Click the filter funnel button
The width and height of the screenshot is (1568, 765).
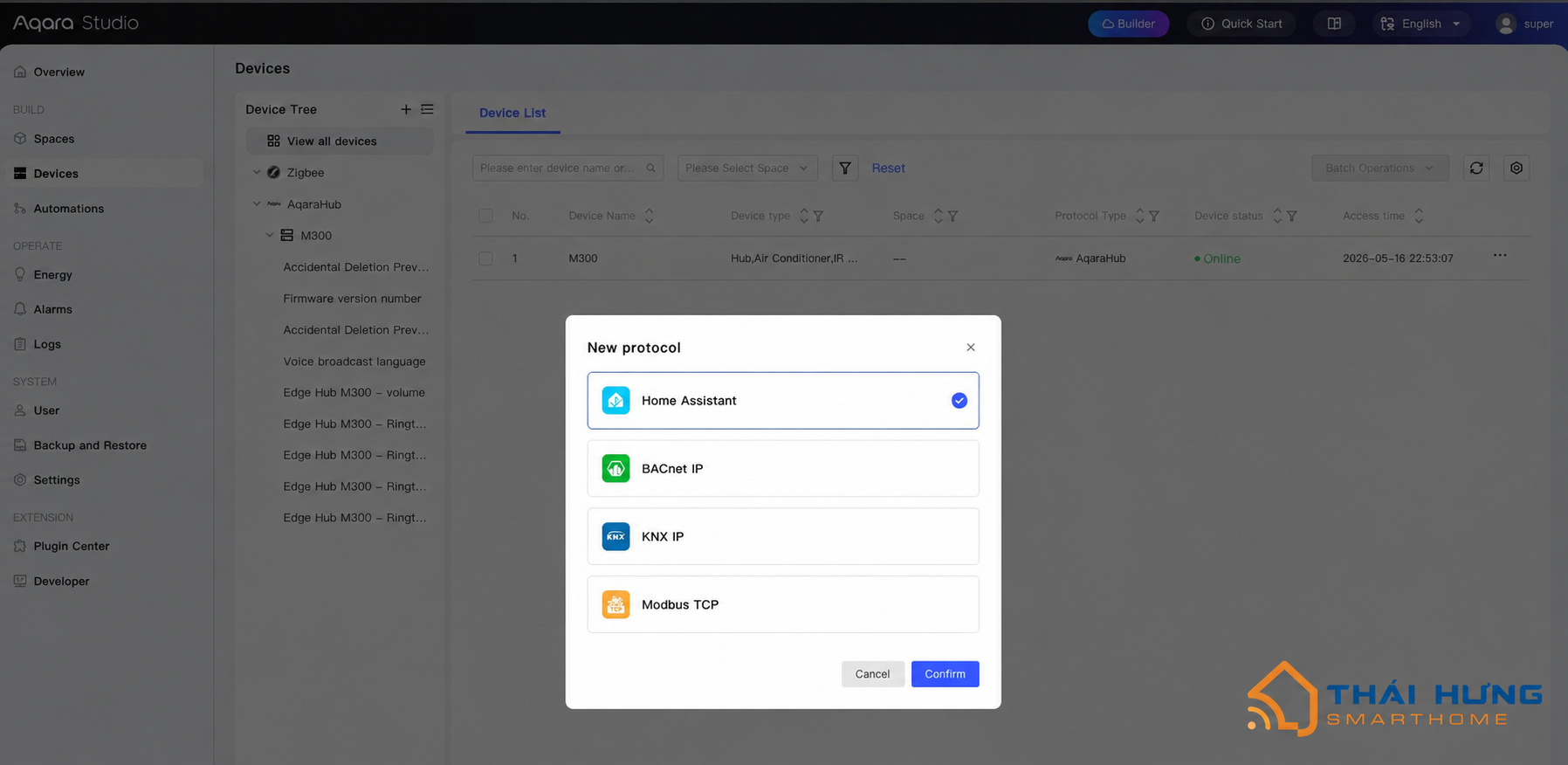coord(844,169)
